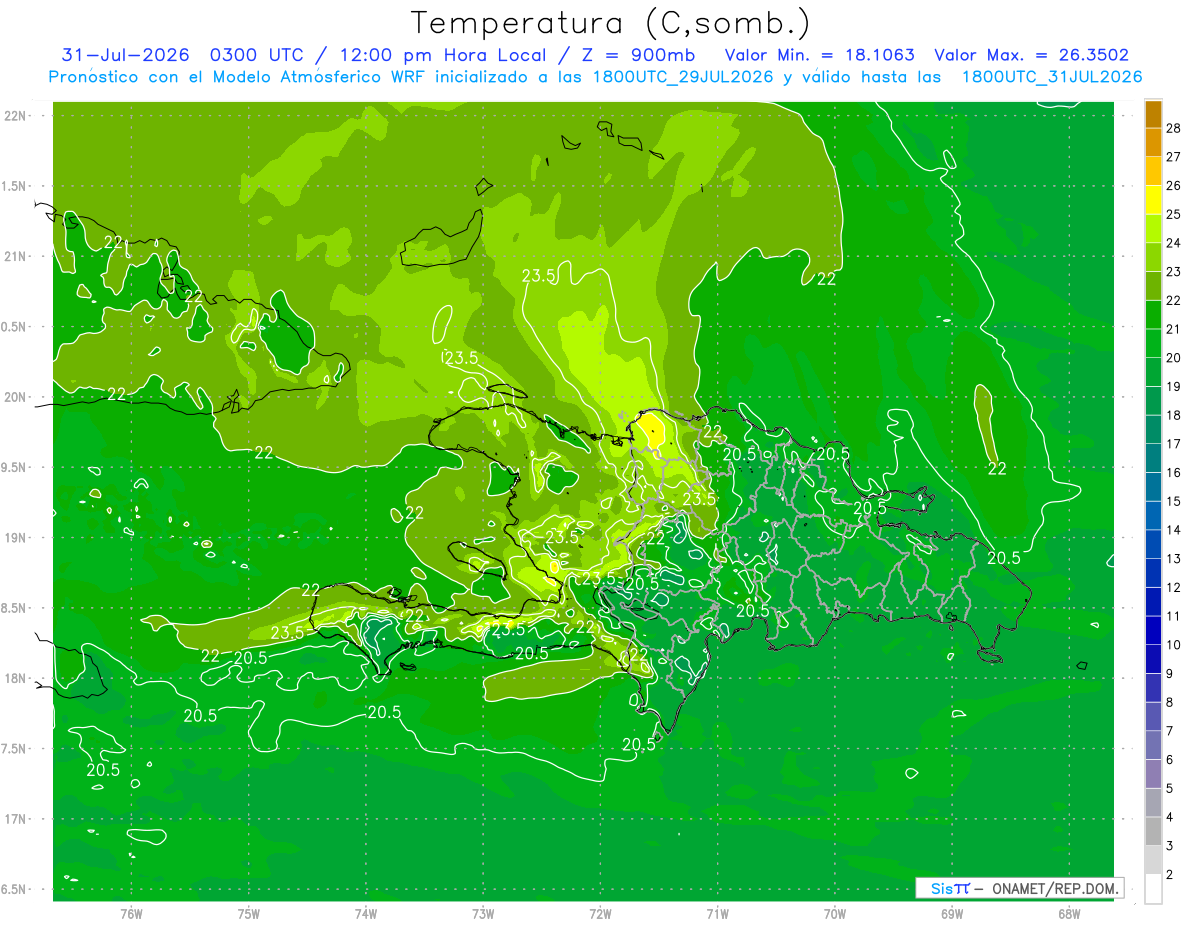
Task: Click the "23" label on the color scale
Action: (x=1174, y=271)
